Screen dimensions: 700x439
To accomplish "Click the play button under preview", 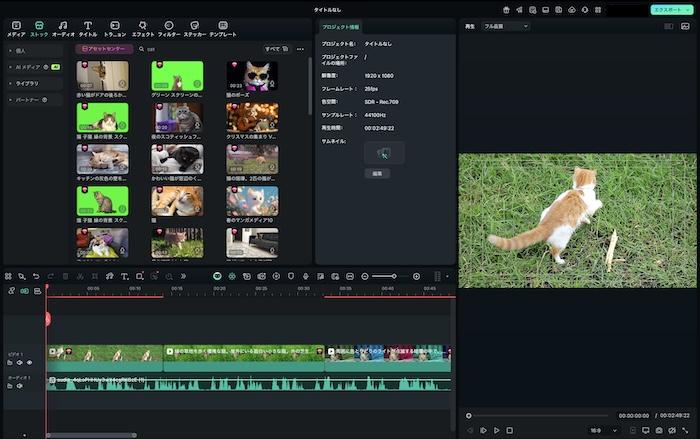I will point(496,430).
